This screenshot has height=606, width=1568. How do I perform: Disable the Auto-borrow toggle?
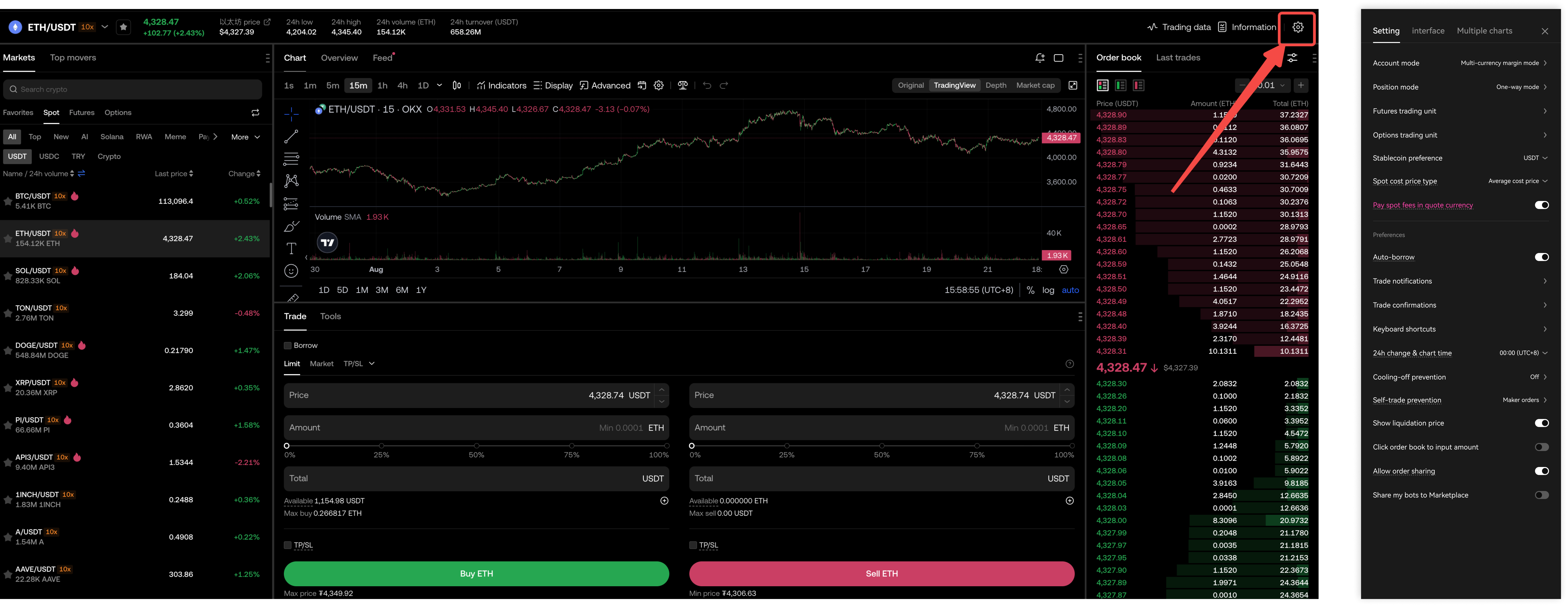1542,256
